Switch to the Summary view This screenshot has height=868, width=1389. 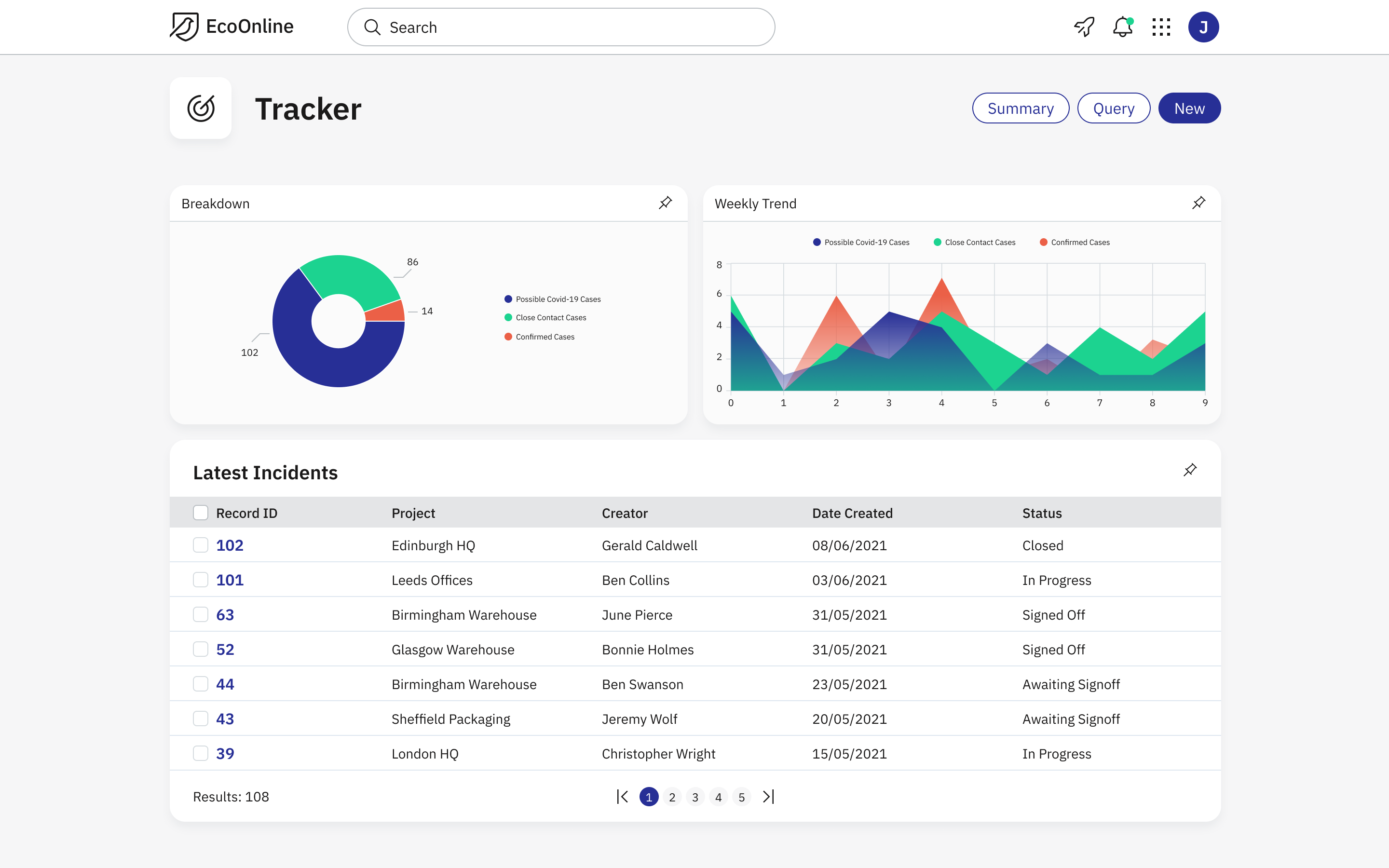tap(1021, 108)
